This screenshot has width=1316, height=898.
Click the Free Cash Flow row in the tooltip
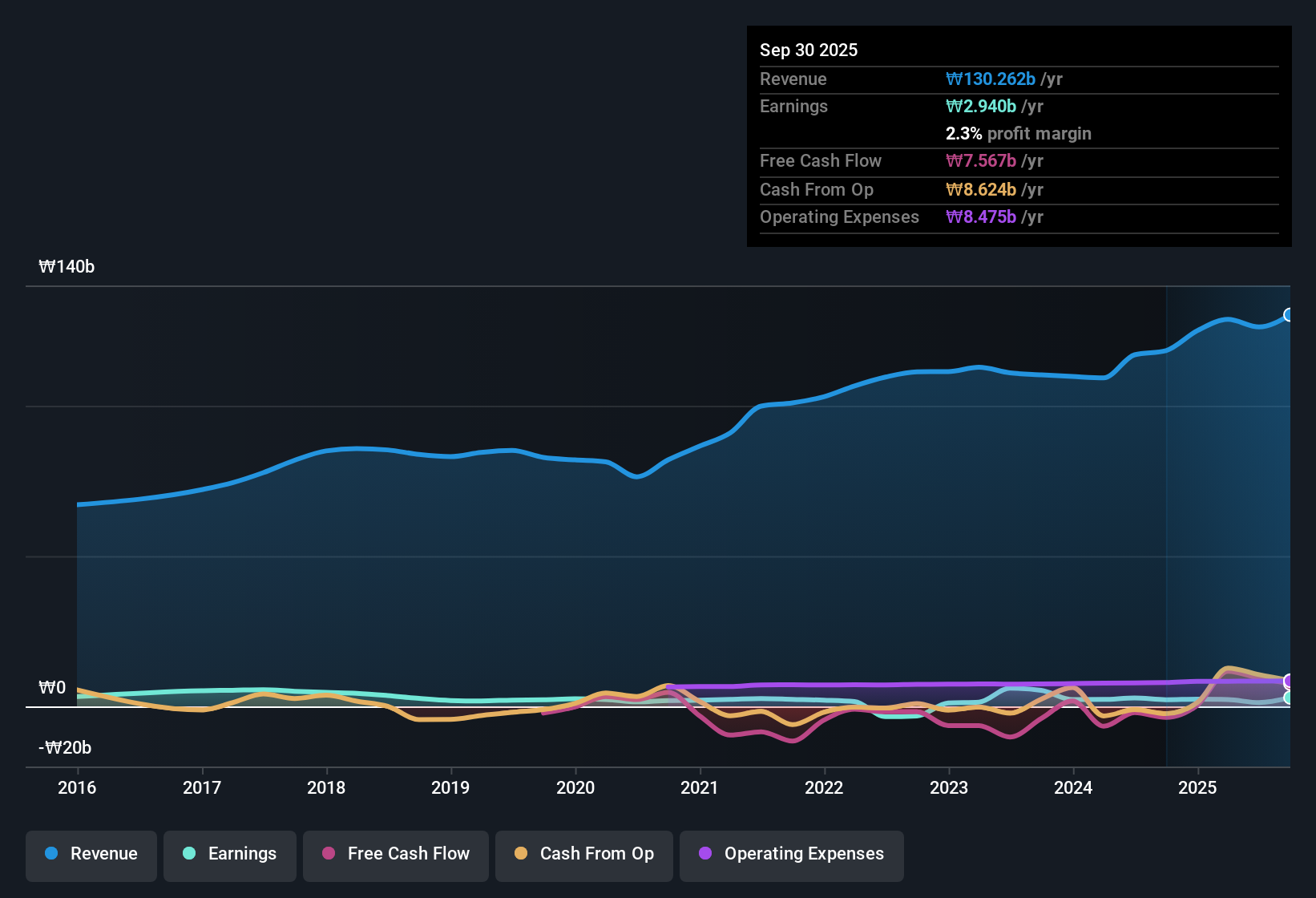pos(898,161)
